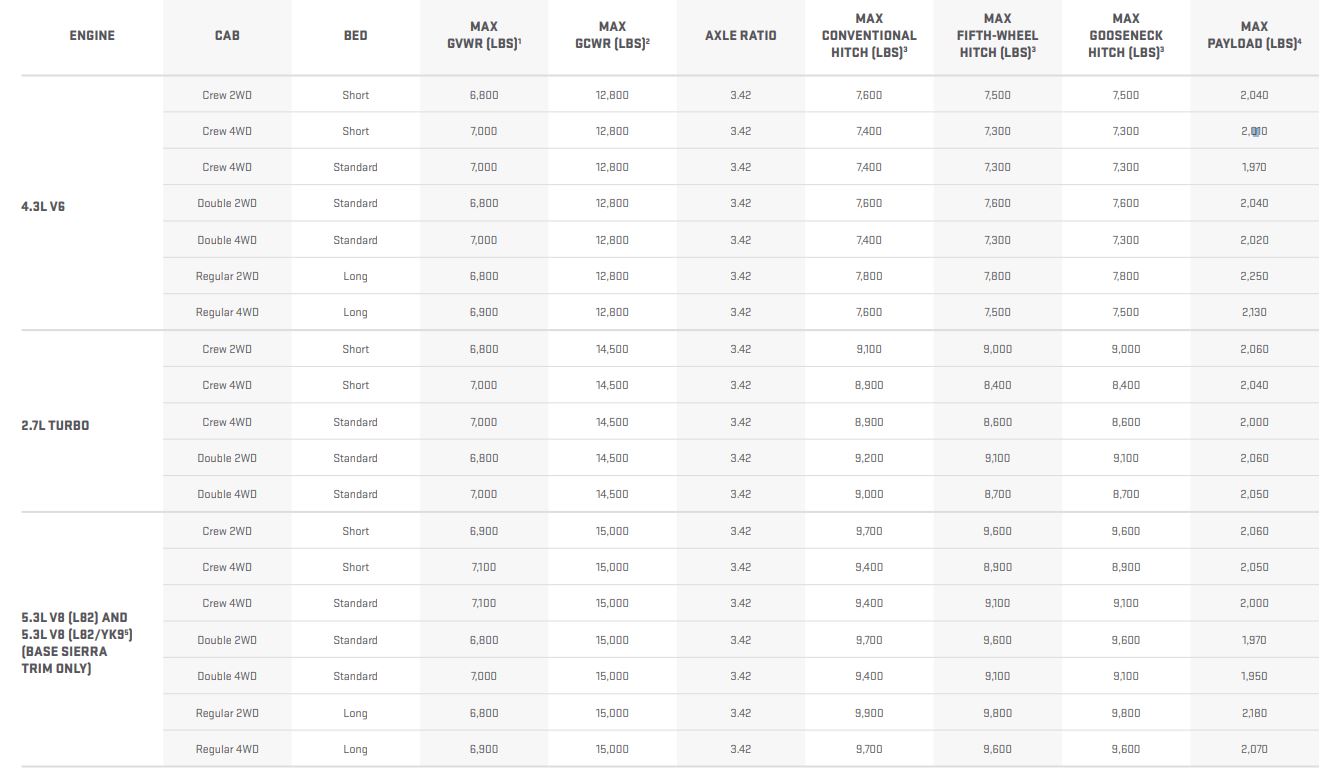Click the 1,950 max payload value
Viewport: 1324px width, 772px height.
[x=1254, y=676]
